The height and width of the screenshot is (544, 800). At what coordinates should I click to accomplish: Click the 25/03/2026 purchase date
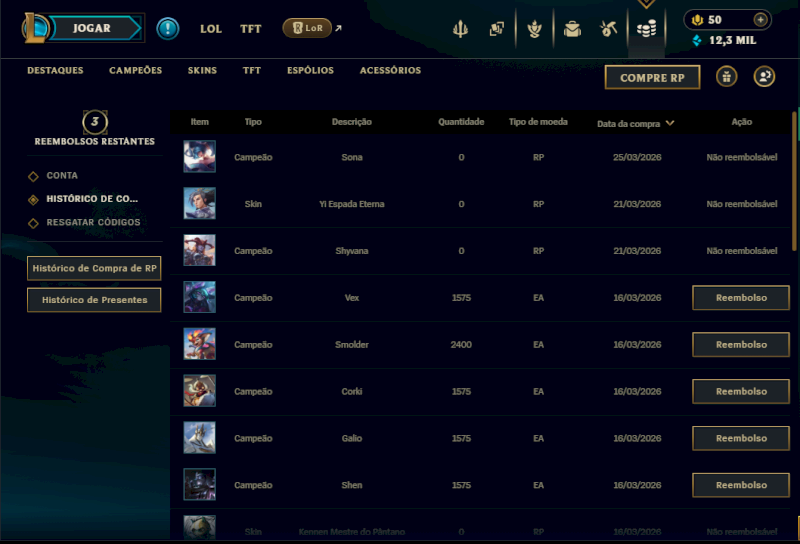point(637,157)
